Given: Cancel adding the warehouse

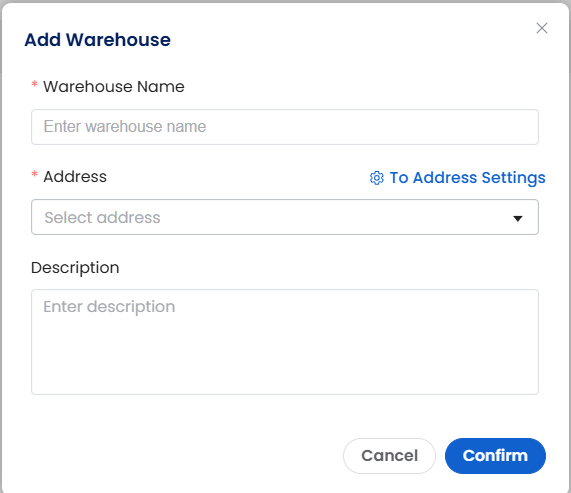Looking at the screenshot, I should tap(389, 456).
